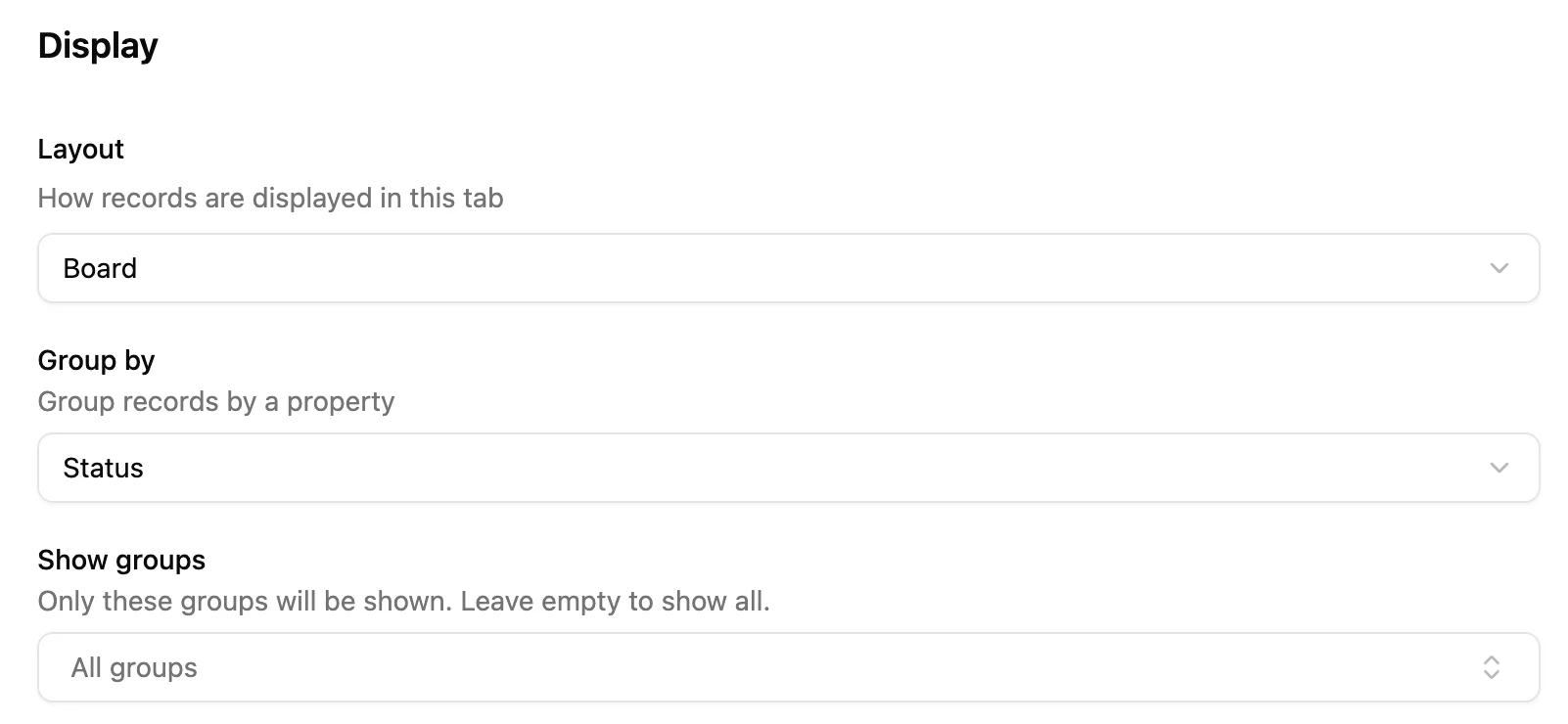Image resolution: width=1568 pixels, height=724 pixels.
Task: Click the Layout field label
Action: pyautogui.click(x=80, y=149)
